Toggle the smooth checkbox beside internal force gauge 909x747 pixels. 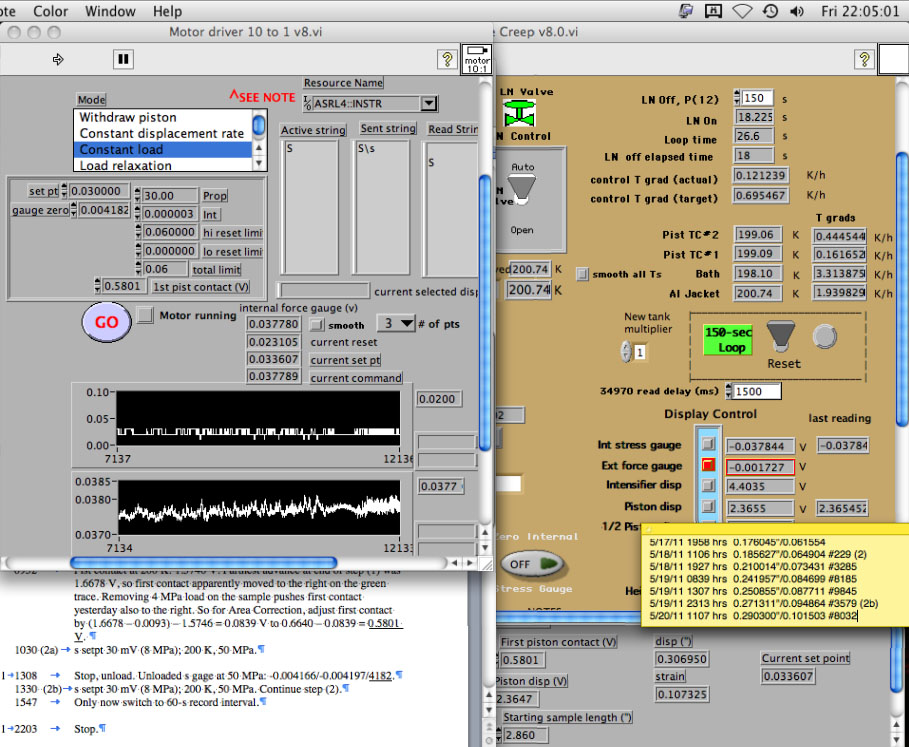(317, 325)
